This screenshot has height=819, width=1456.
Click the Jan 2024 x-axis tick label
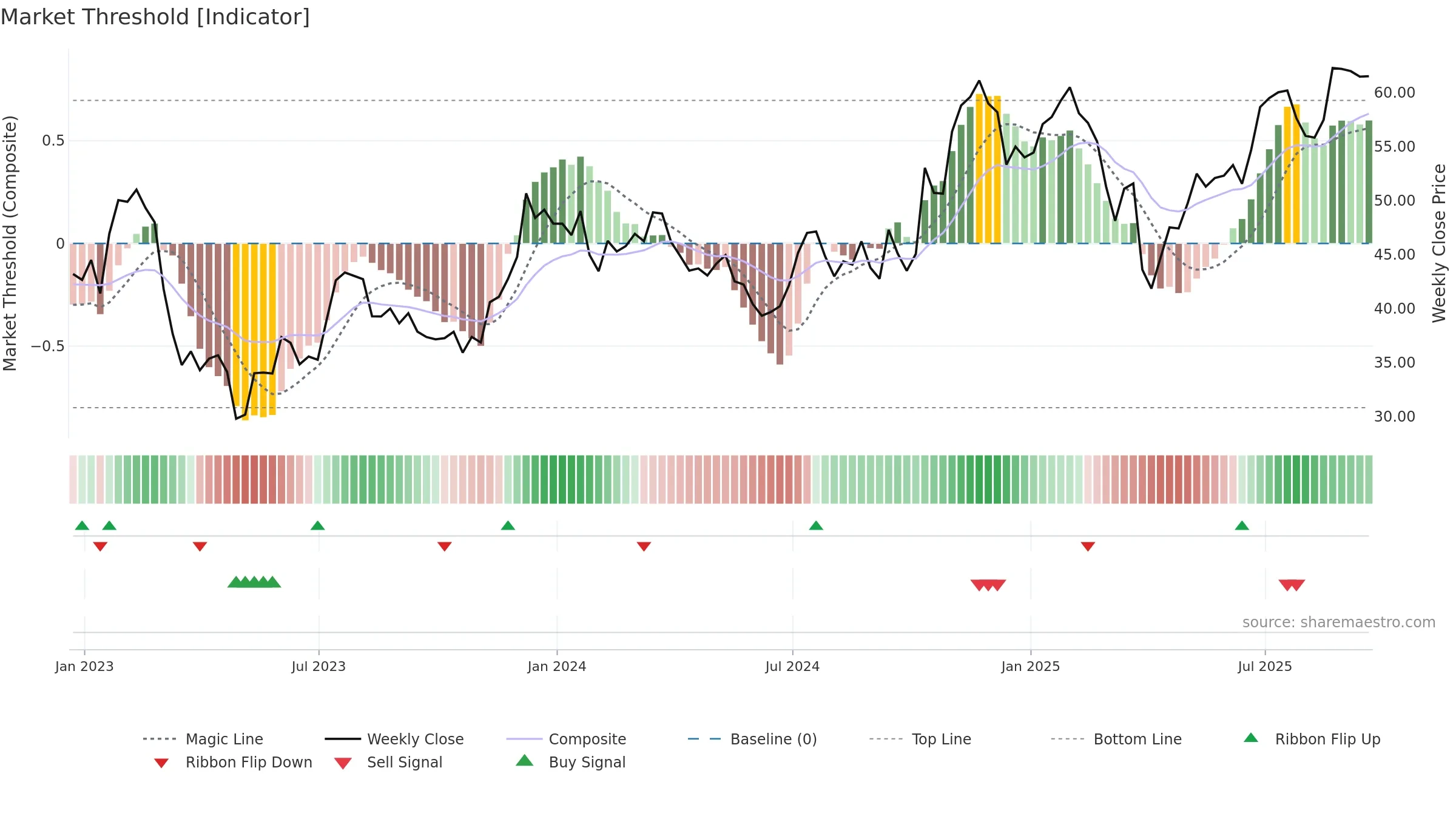557,667
